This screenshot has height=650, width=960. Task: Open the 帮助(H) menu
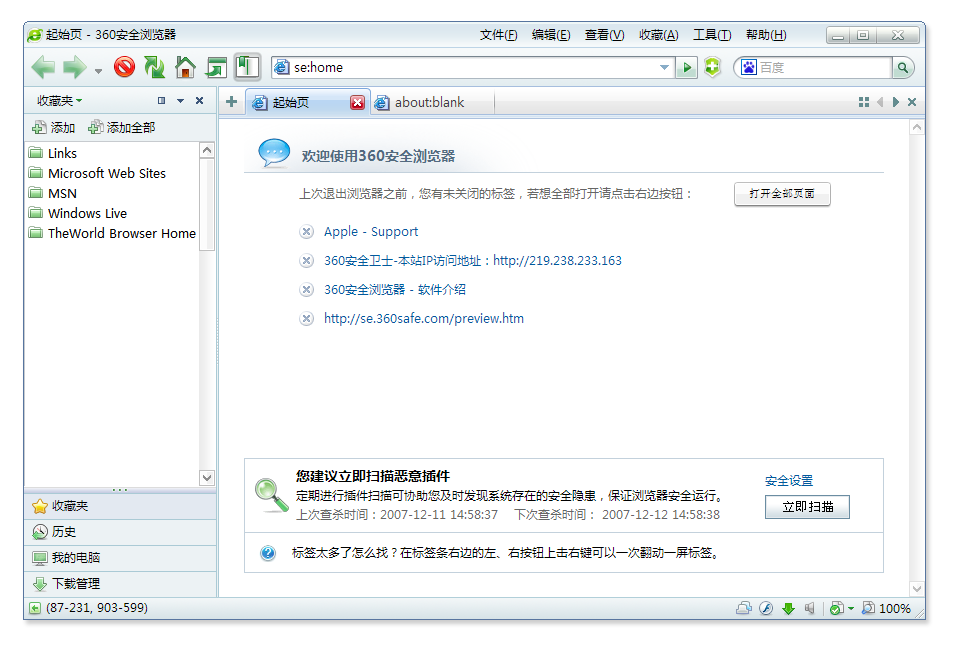[766, 35]
